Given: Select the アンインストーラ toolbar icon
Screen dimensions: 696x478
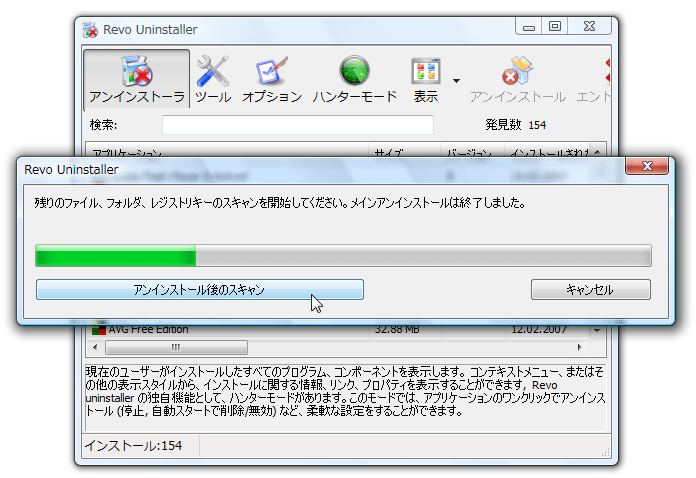Looking at the screenshot, I should (137, 79).
